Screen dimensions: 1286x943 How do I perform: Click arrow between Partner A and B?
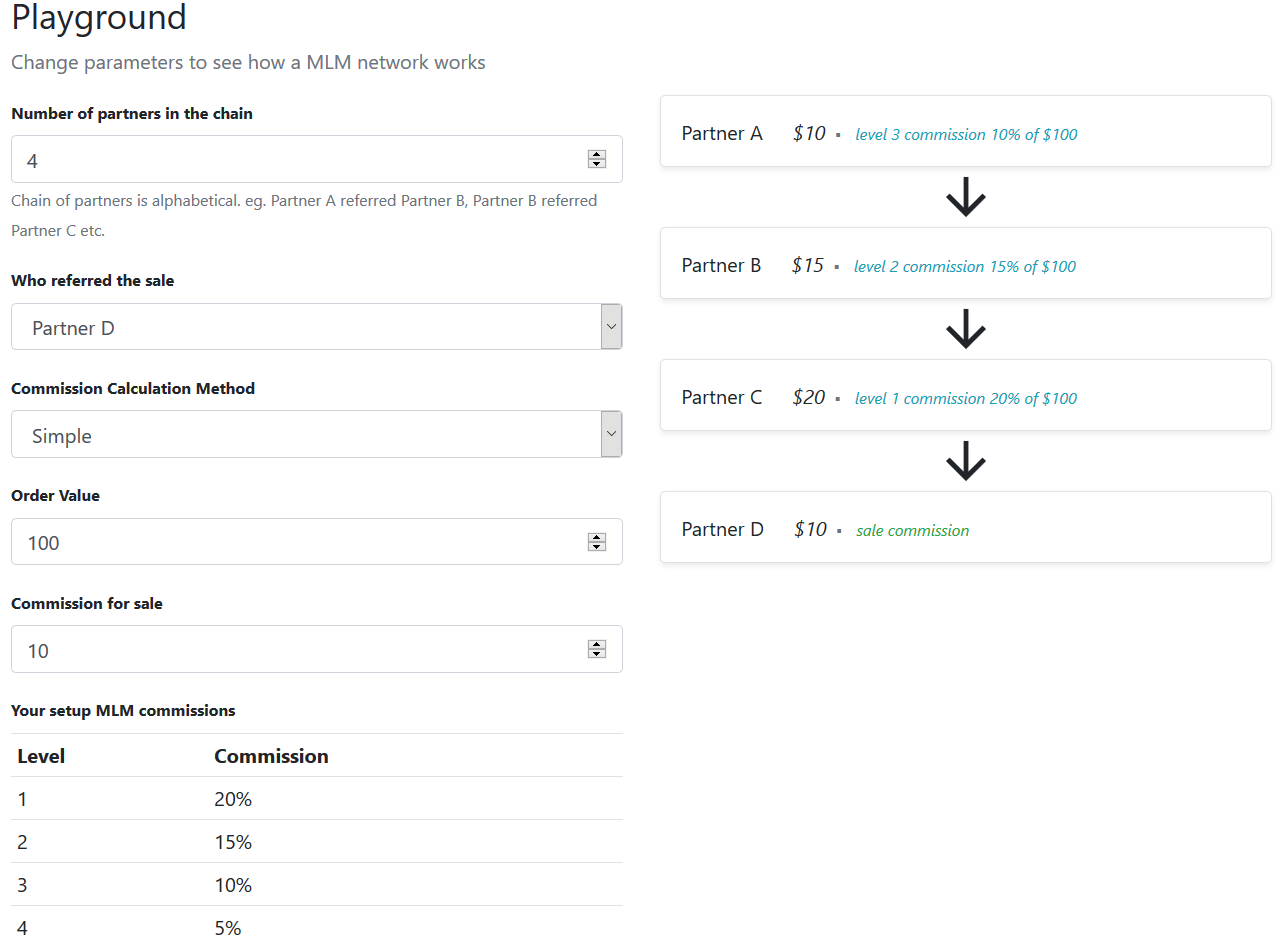[x=965, y=198]
